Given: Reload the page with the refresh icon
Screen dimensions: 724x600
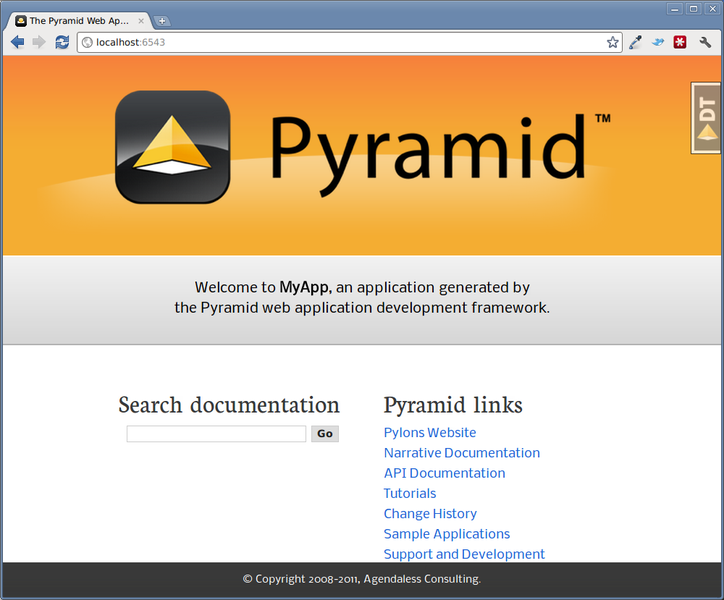Looking at the screenshot, I should tap(62, 42).
